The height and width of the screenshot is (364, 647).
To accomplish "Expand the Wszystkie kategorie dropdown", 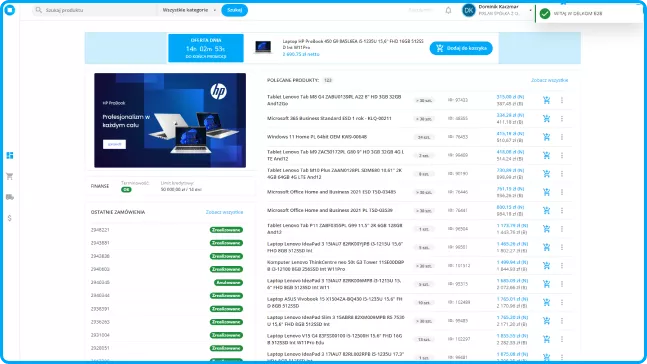I will click(189, 10).
